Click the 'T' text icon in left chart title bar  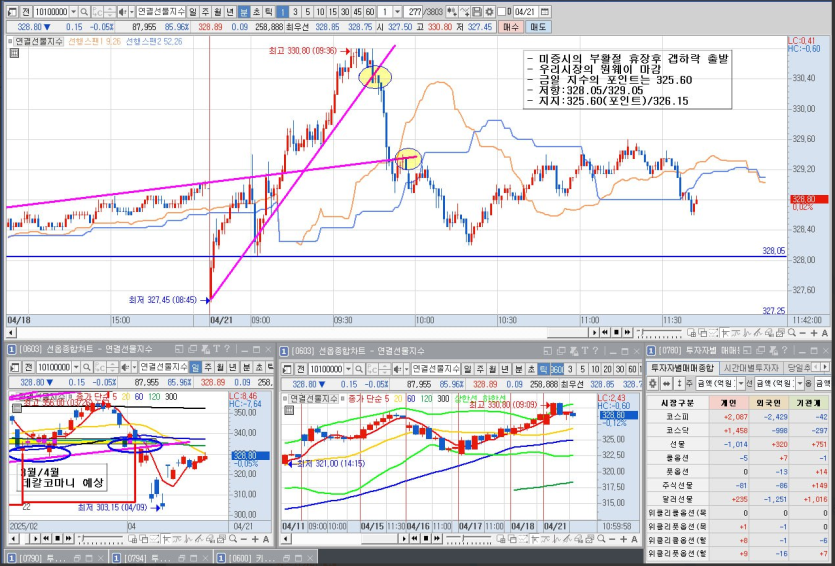tap(216, 349)
